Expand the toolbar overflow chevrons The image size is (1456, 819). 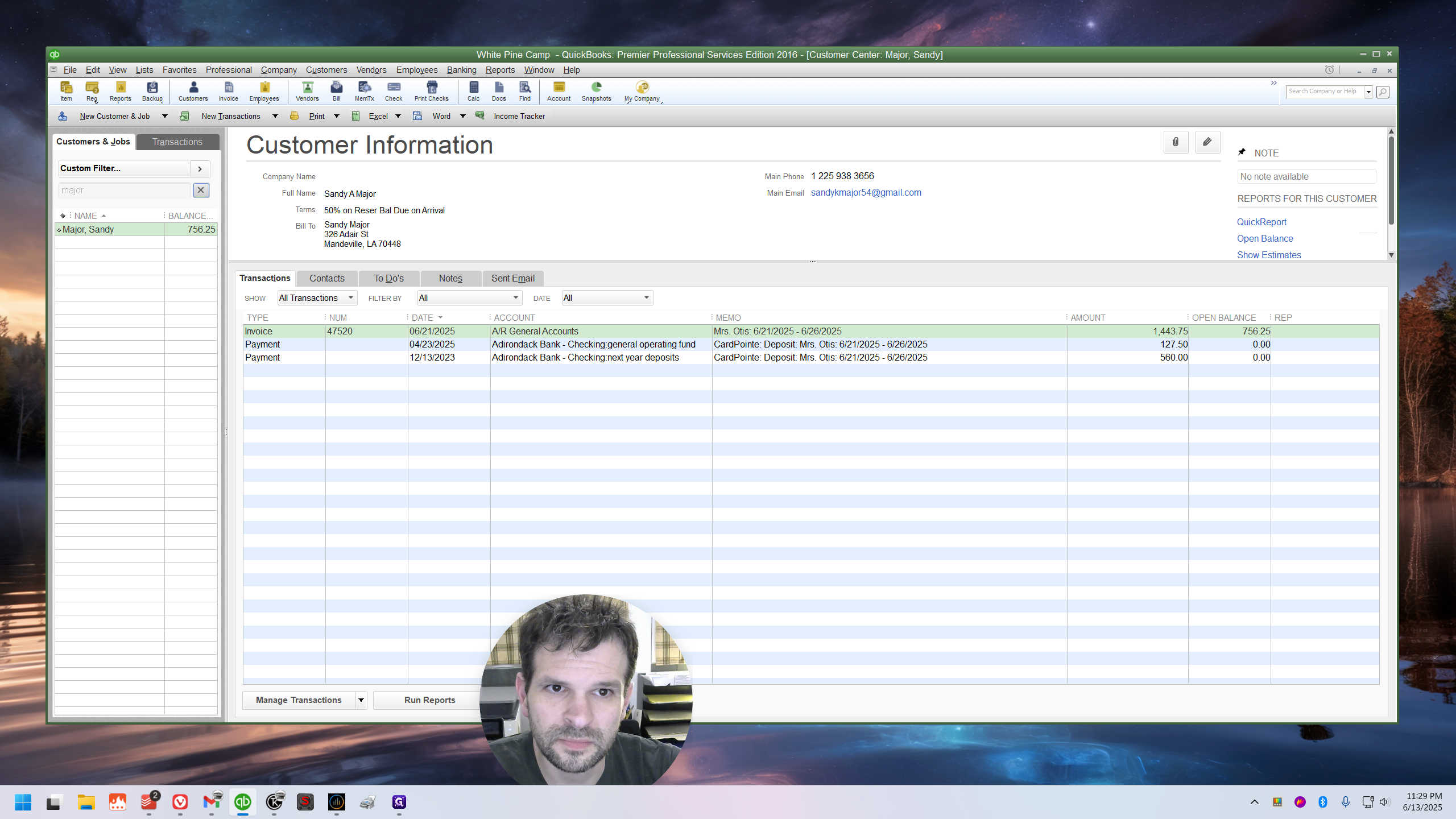1274,83
